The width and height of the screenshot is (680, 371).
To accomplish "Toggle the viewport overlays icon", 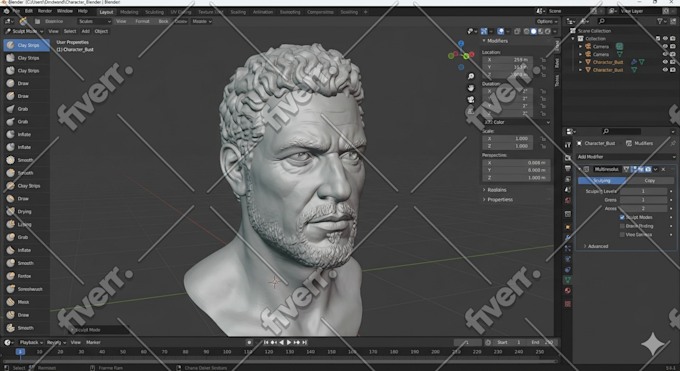I will click(x=500, y=31).
